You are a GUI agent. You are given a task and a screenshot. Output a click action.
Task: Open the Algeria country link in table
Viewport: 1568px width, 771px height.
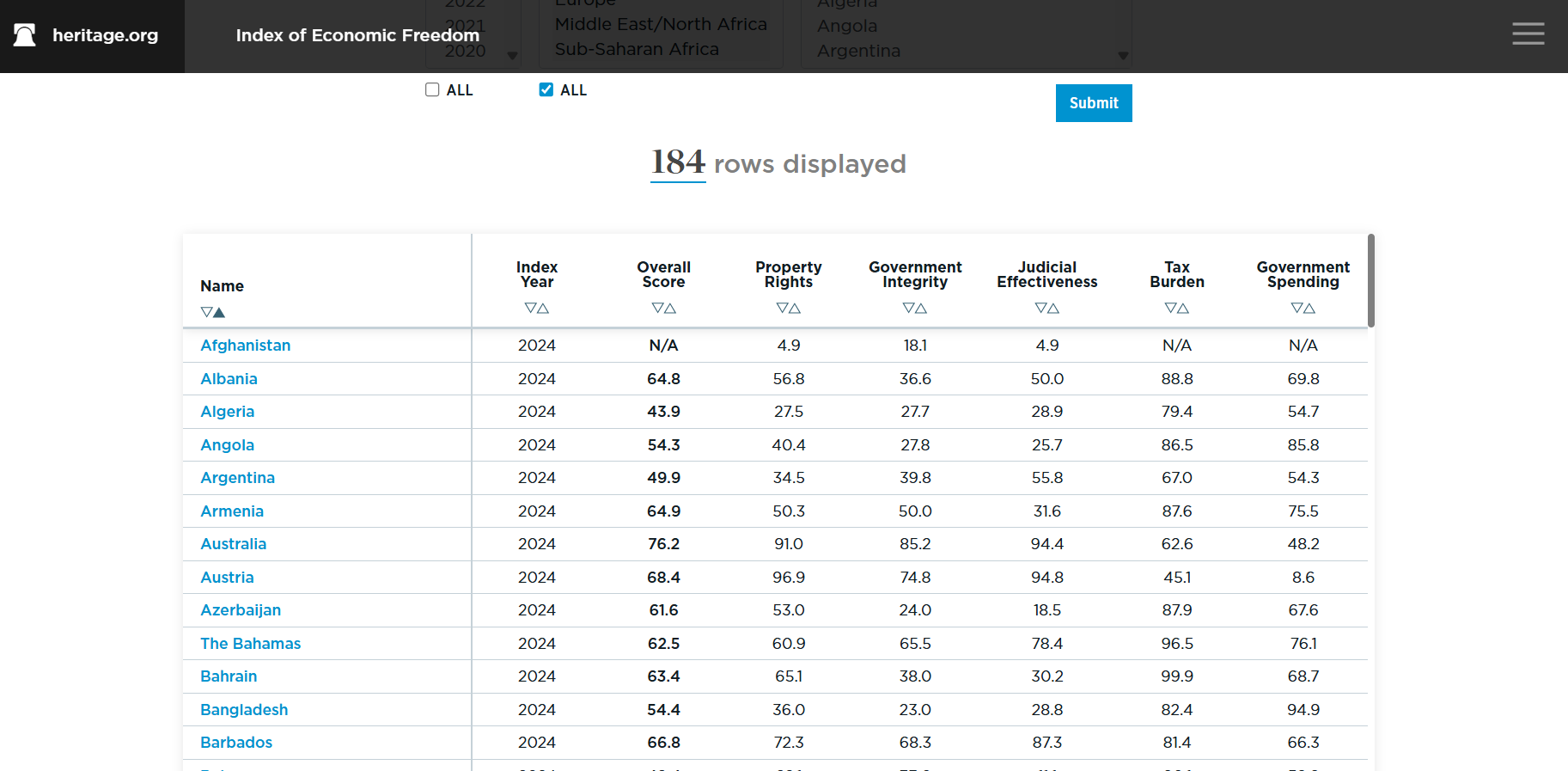tap(227, 412)
